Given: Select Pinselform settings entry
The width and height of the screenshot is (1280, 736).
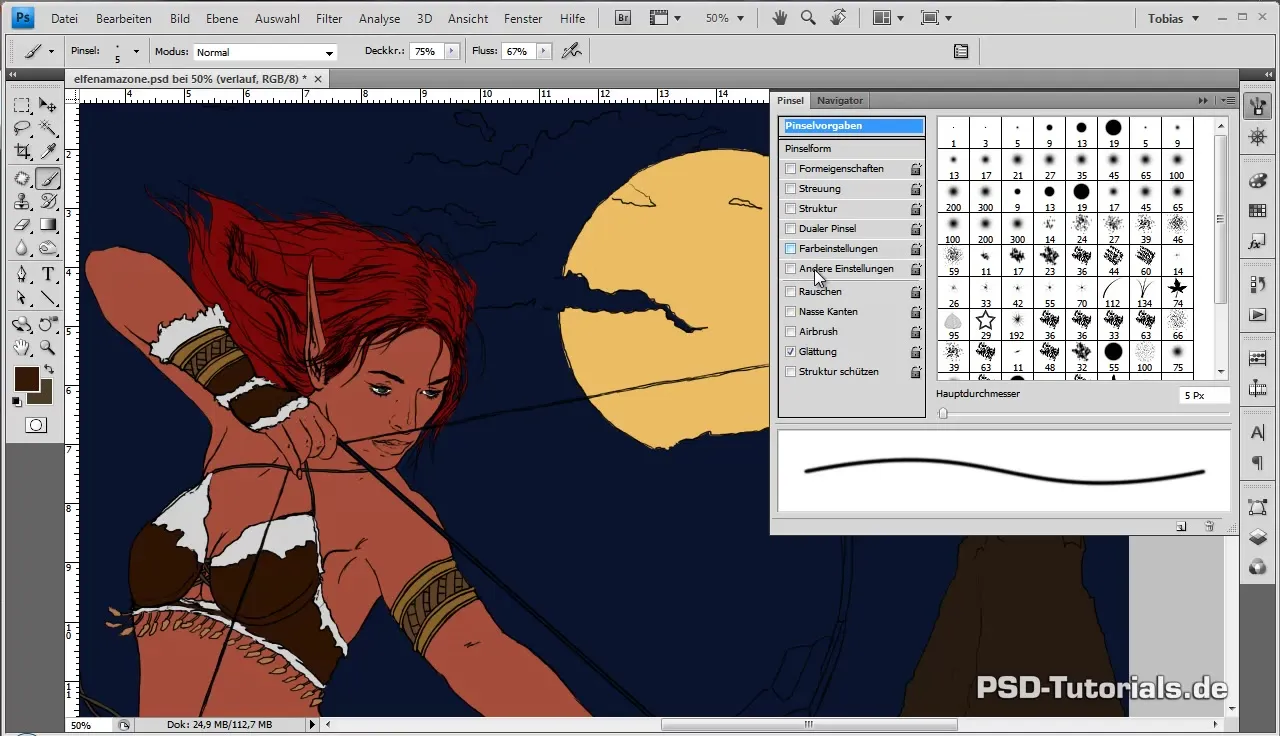Looking at the screenshot, I should pyautogui.click(x=808, y=148).
